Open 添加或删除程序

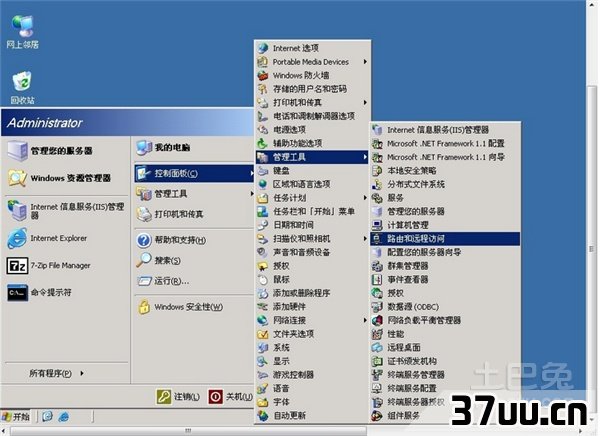click(x=312, y=293)
